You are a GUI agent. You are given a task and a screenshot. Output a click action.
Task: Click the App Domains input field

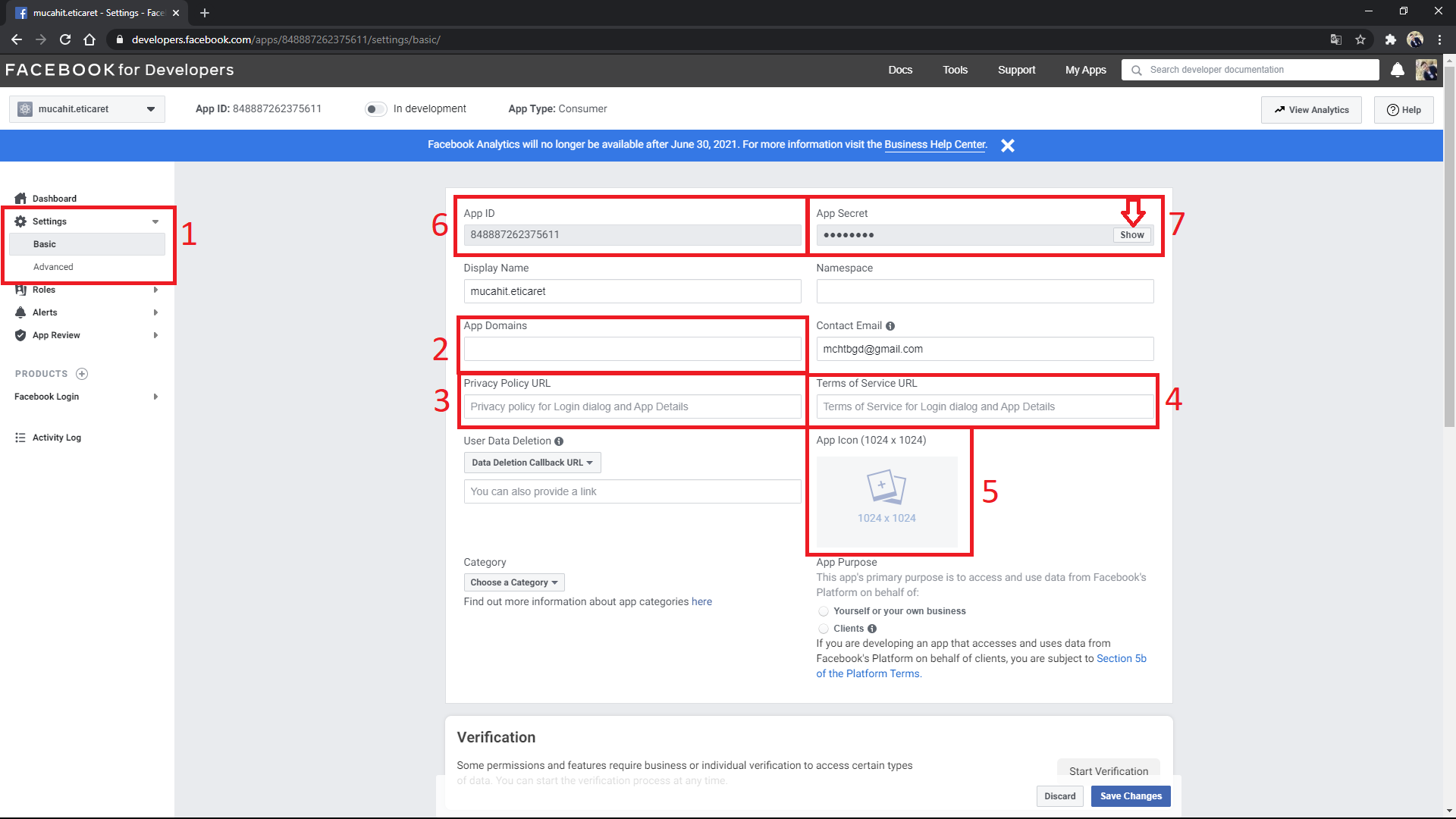[x=632, y=349]
